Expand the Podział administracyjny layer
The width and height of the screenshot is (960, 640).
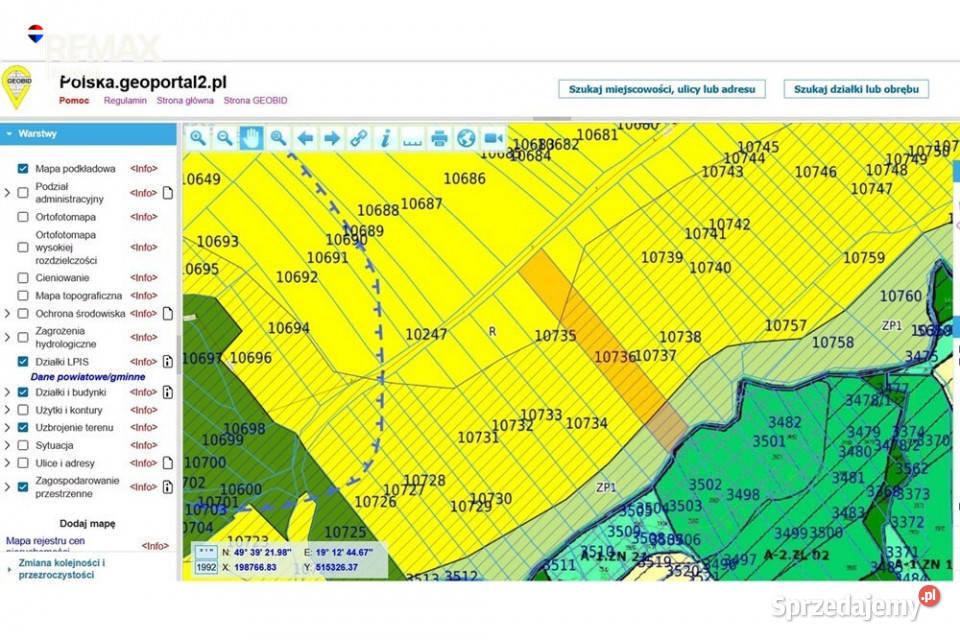coord(7,193)
